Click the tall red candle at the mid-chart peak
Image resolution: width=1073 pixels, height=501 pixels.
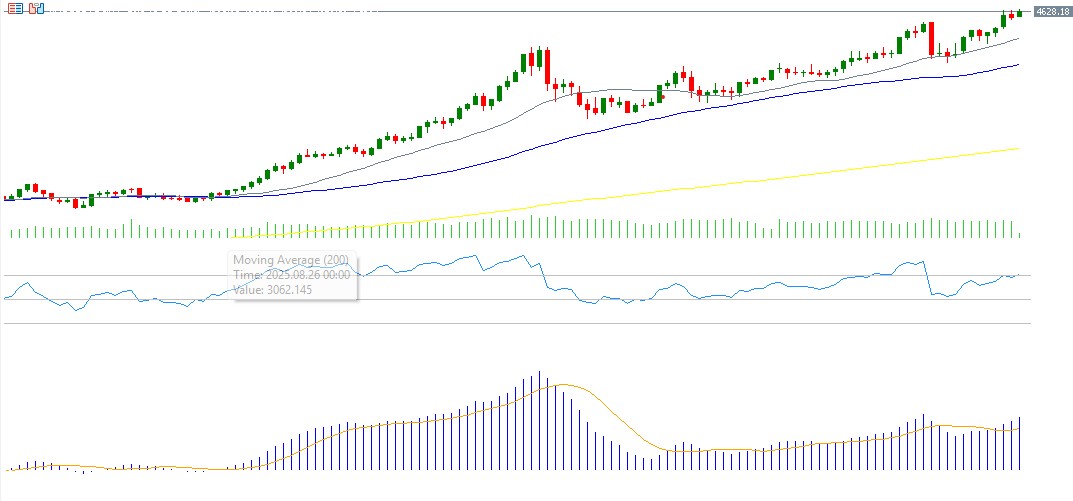coord(547,66)
